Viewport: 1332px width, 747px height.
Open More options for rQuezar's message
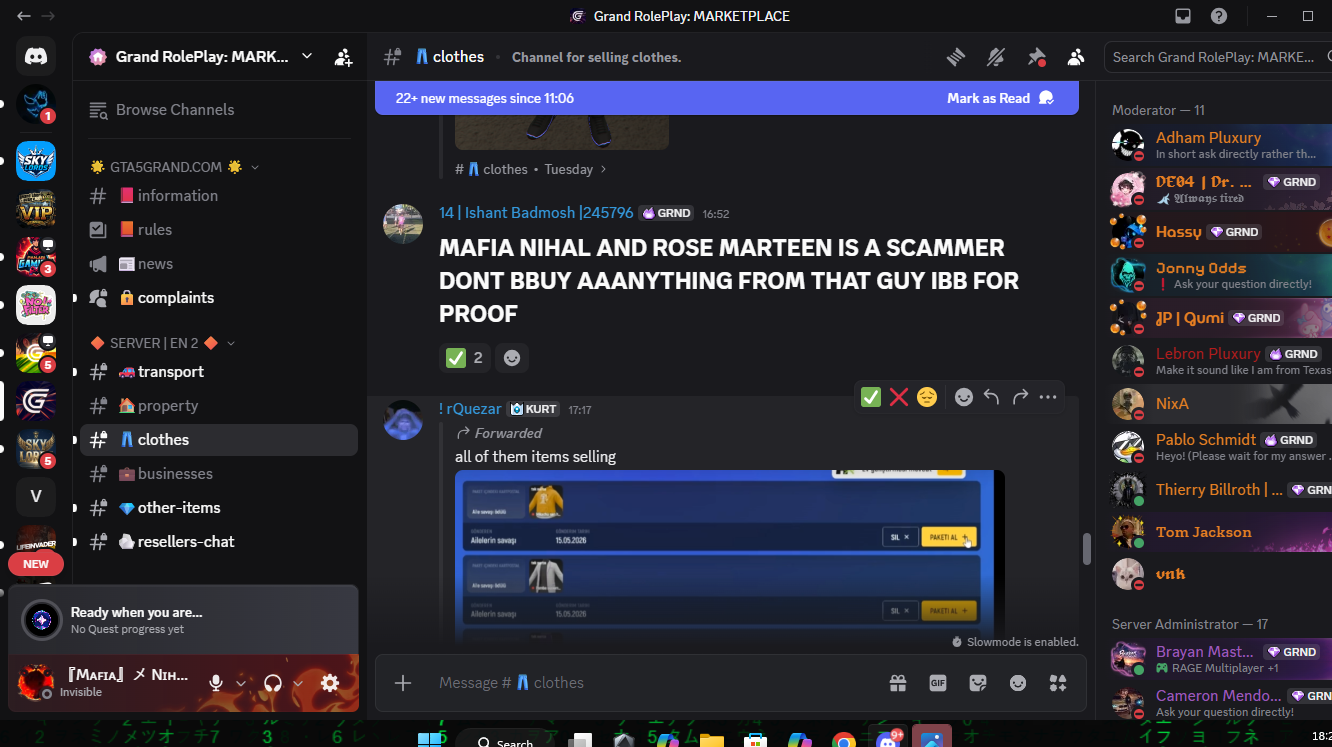[x=1048, y=397]
